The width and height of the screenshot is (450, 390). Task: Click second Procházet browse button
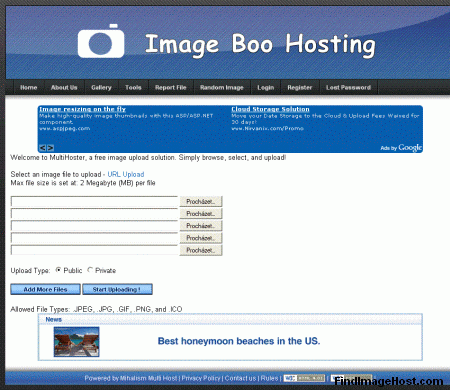[201, 214]
